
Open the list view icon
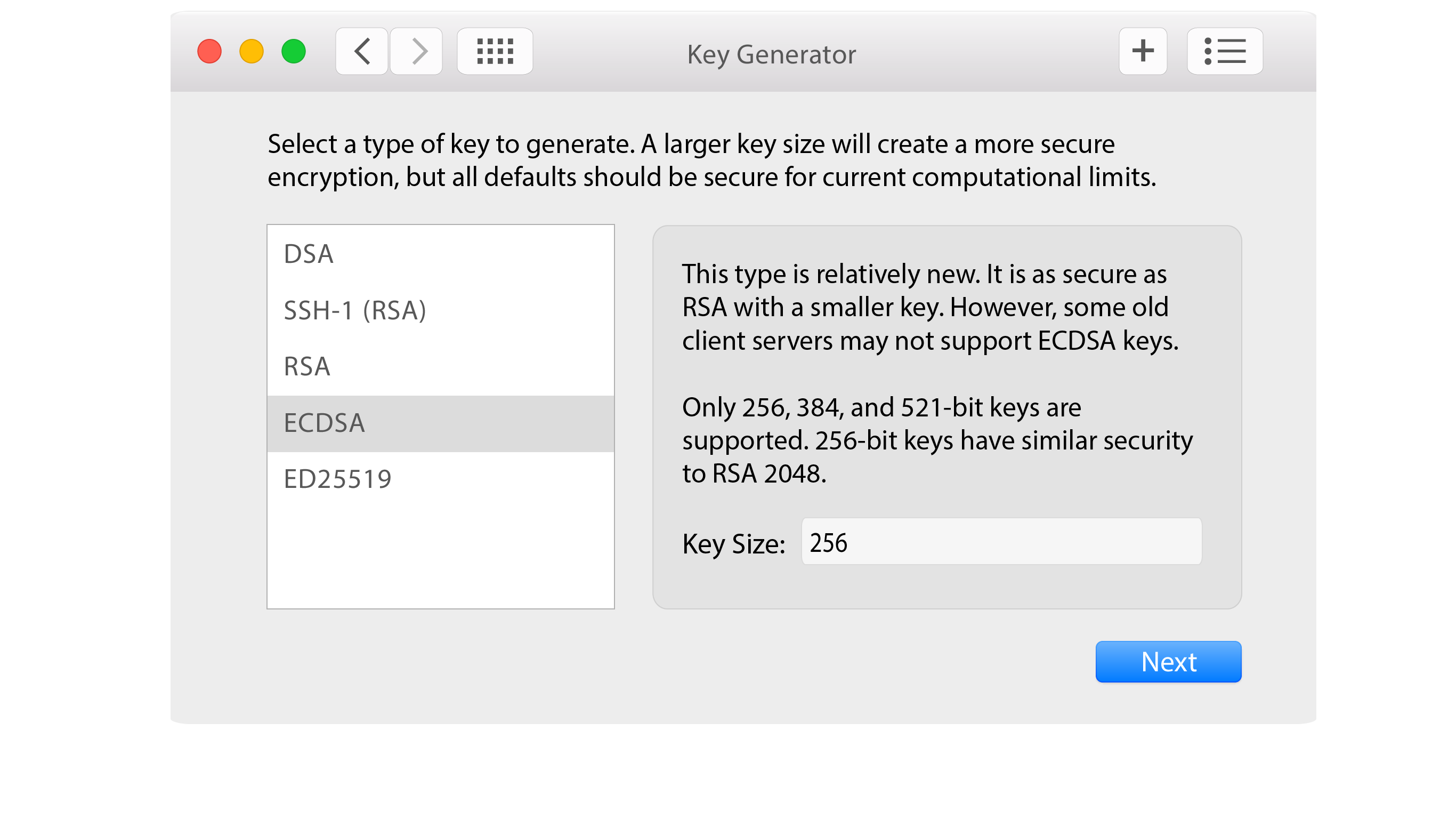click(1224, 52)
